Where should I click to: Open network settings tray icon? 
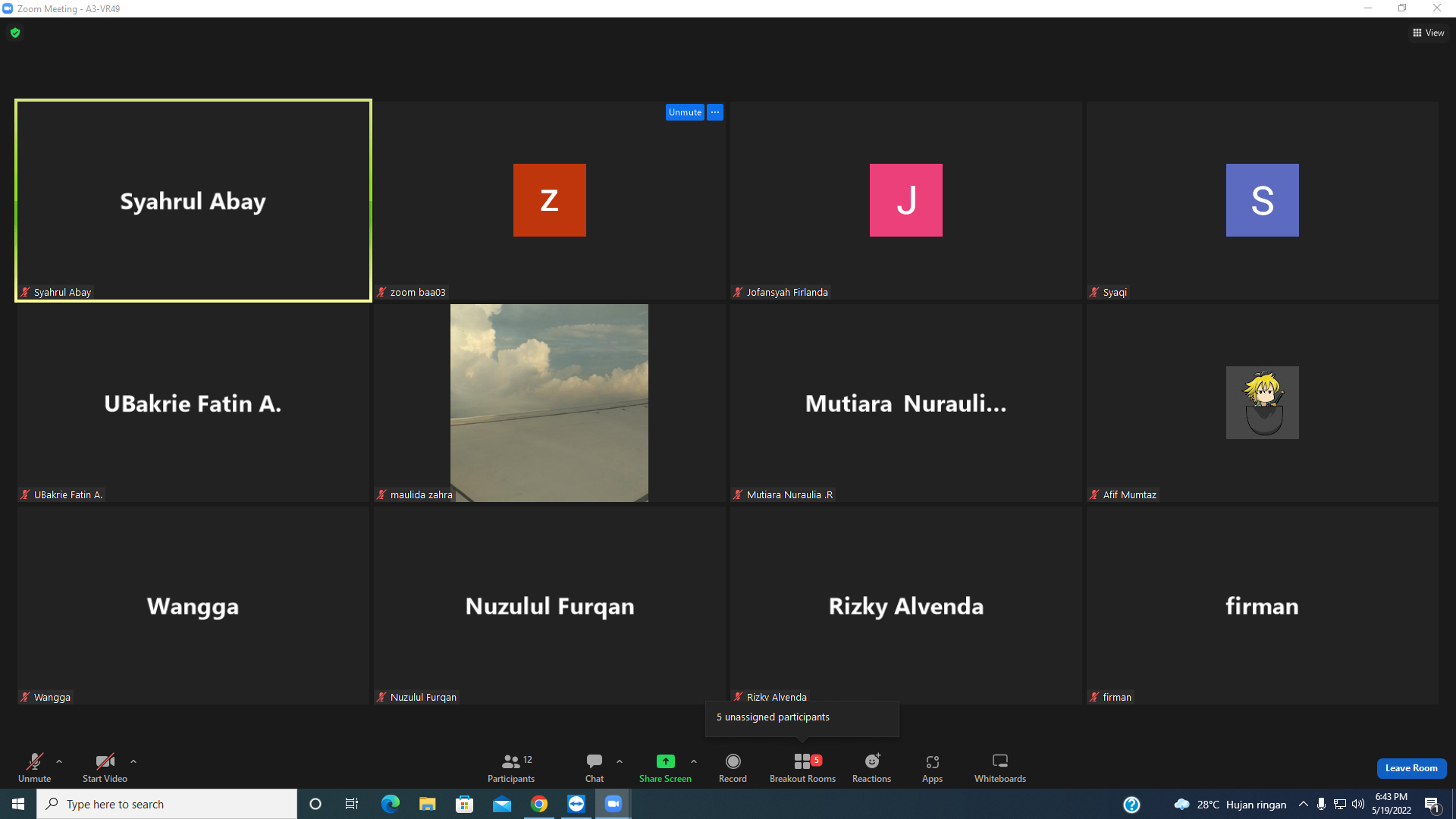click(1340, 804)
